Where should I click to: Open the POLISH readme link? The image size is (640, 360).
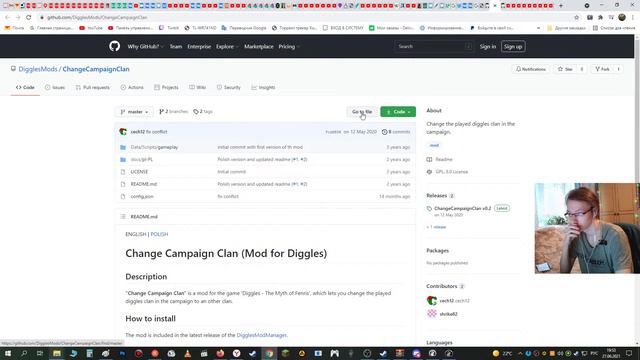click(x=159, y=234)
